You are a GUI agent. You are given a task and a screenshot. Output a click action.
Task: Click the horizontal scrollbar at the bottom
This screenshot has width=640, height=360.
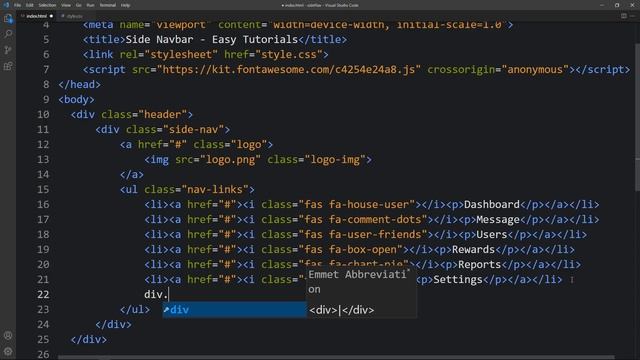tap(336, 358)
